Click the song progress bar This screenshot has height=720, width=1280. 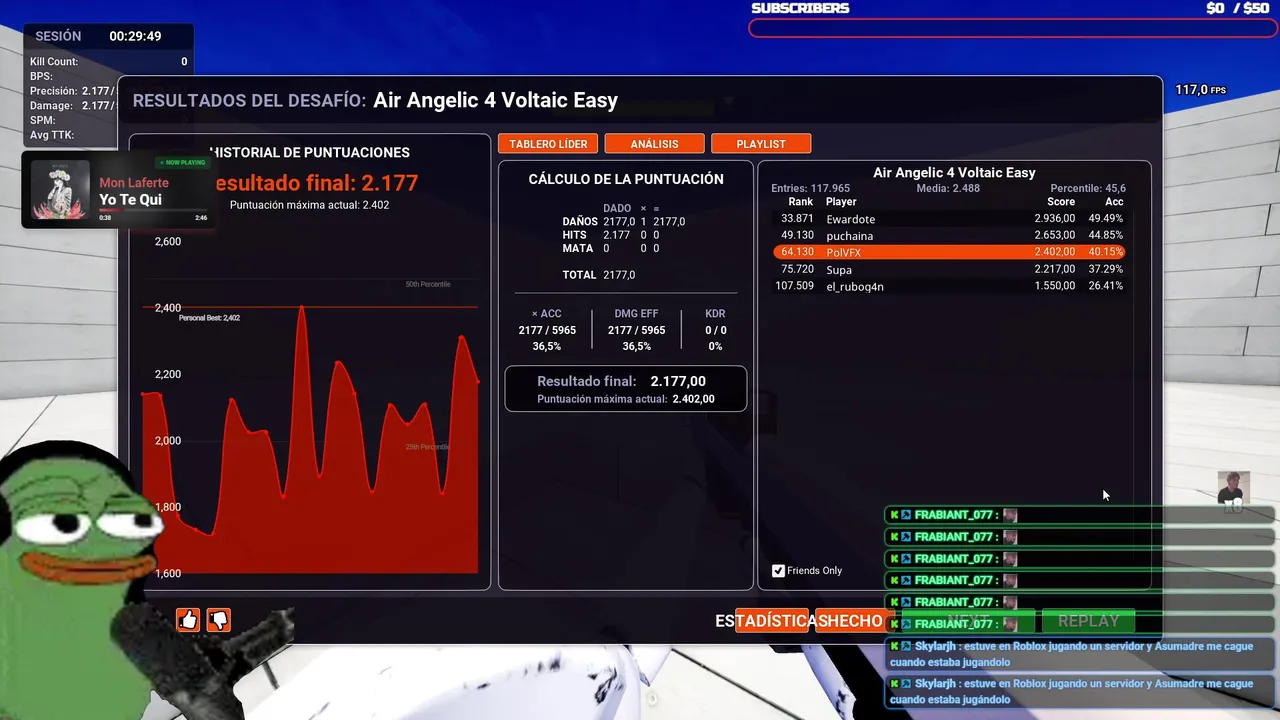click(x=153, y=210)
